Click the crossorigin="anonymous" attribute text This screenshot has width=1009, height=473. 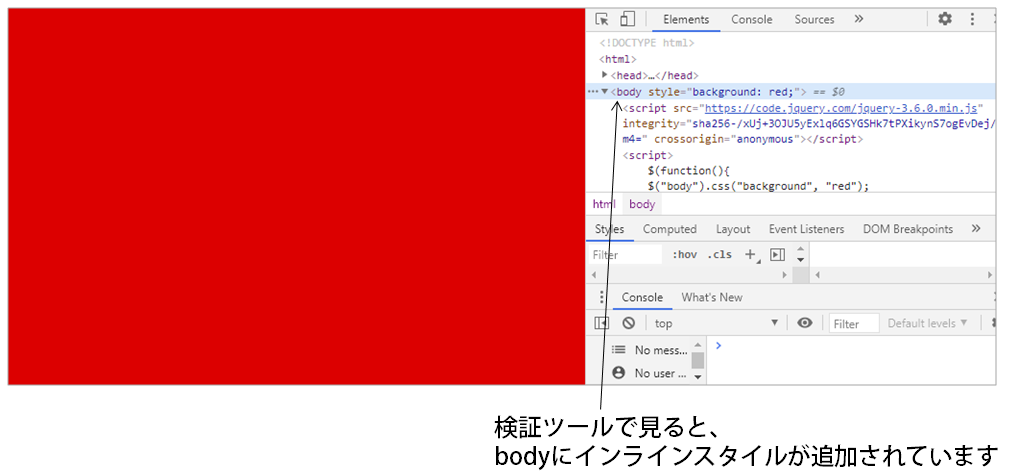click(x=729, y=139)
